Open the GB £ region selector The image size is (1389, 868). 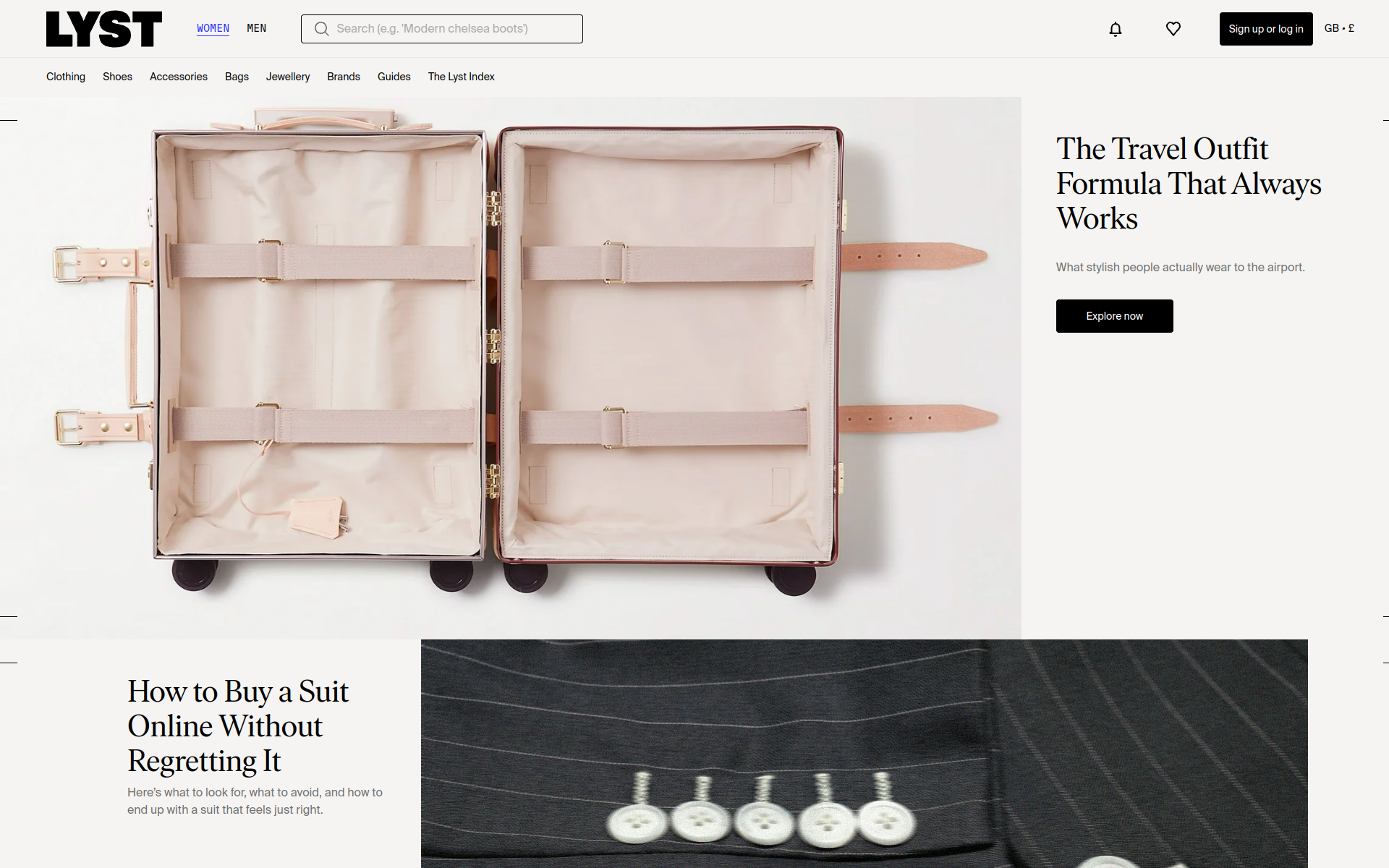coord(1339,28)
